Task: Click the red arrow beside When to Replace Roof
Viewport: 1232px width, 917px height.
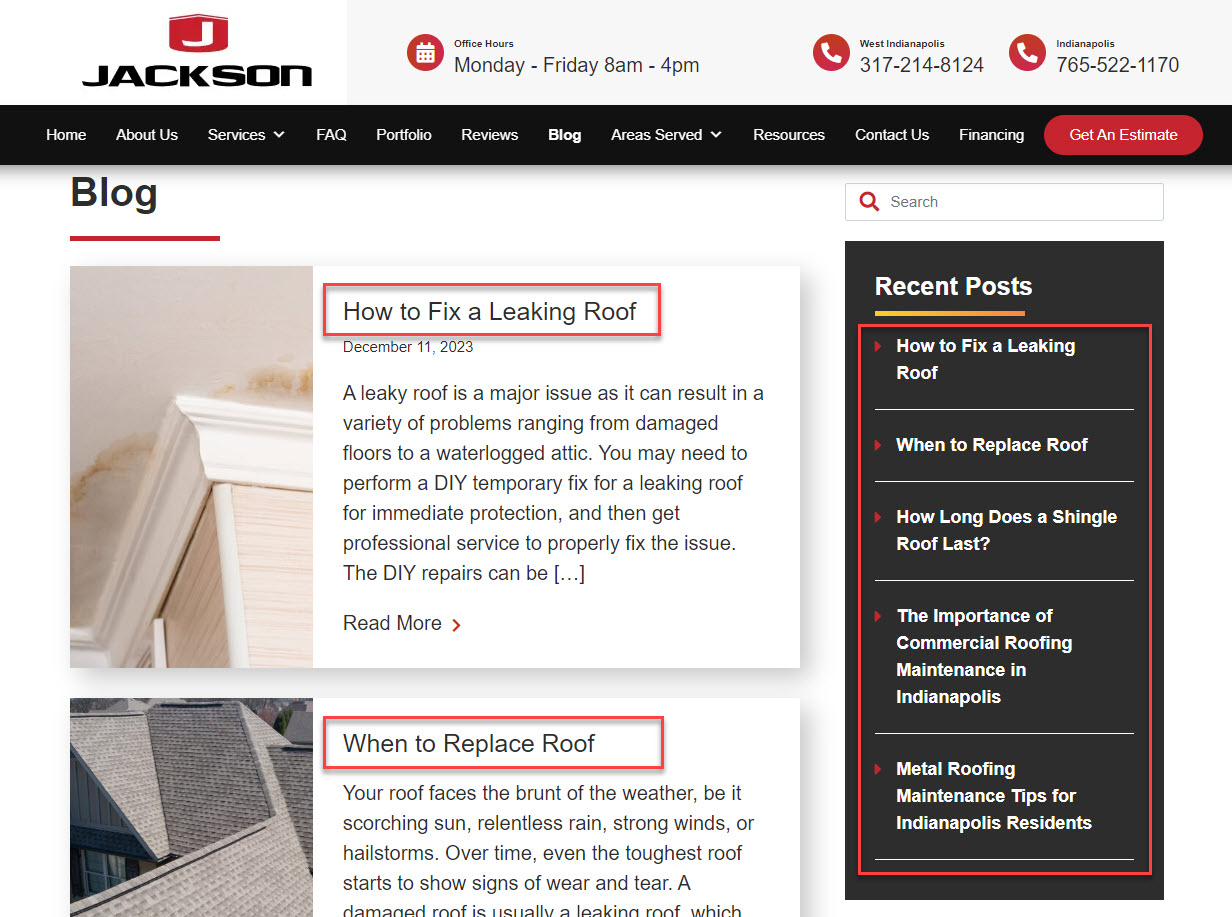Action: point(876,445)
